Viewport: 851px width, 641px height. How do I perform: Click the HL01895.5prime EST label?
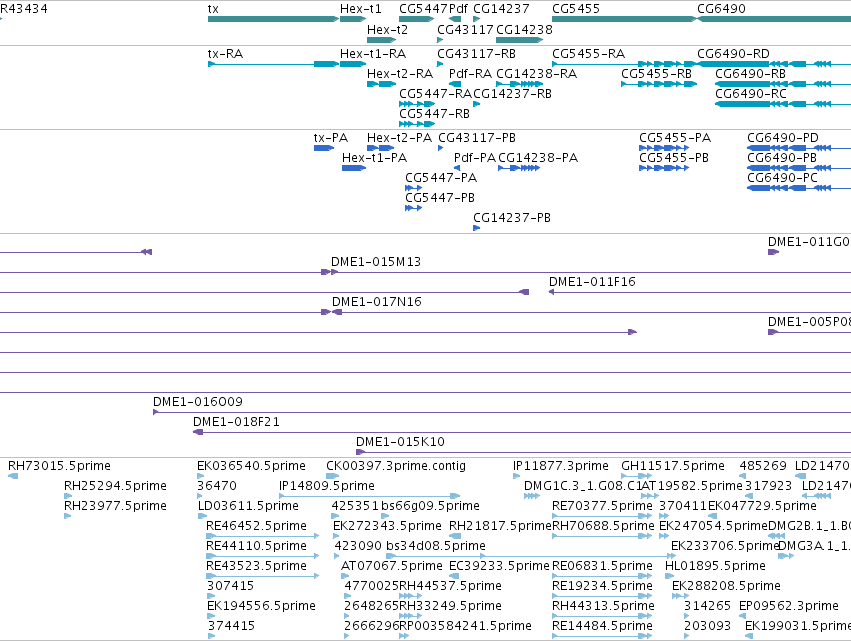(715, 567)
